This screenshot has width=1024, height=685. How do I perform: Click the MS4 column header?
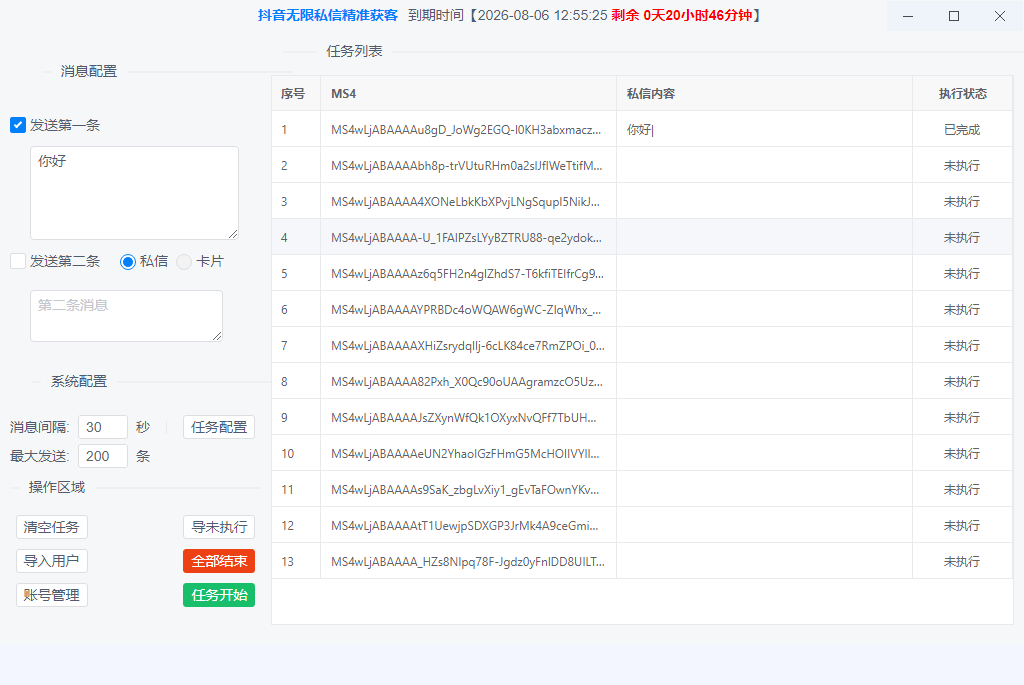468,93
